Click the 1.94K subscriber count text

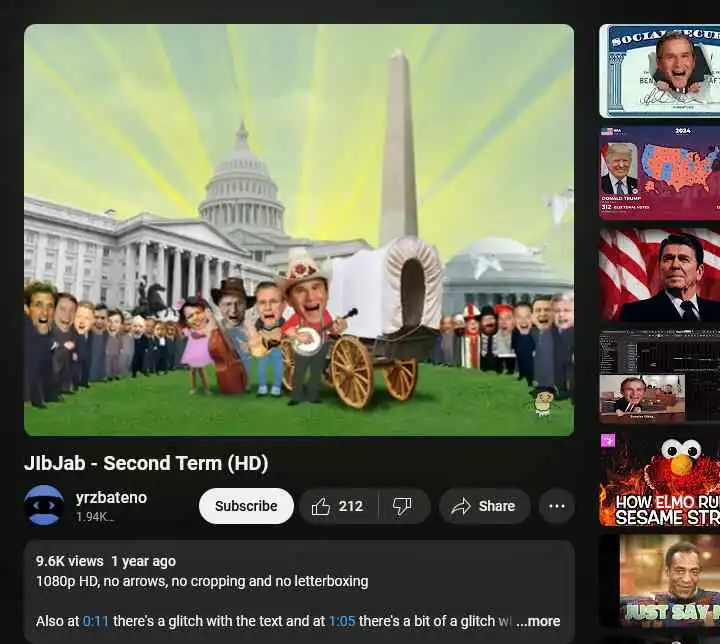[95, 517]
